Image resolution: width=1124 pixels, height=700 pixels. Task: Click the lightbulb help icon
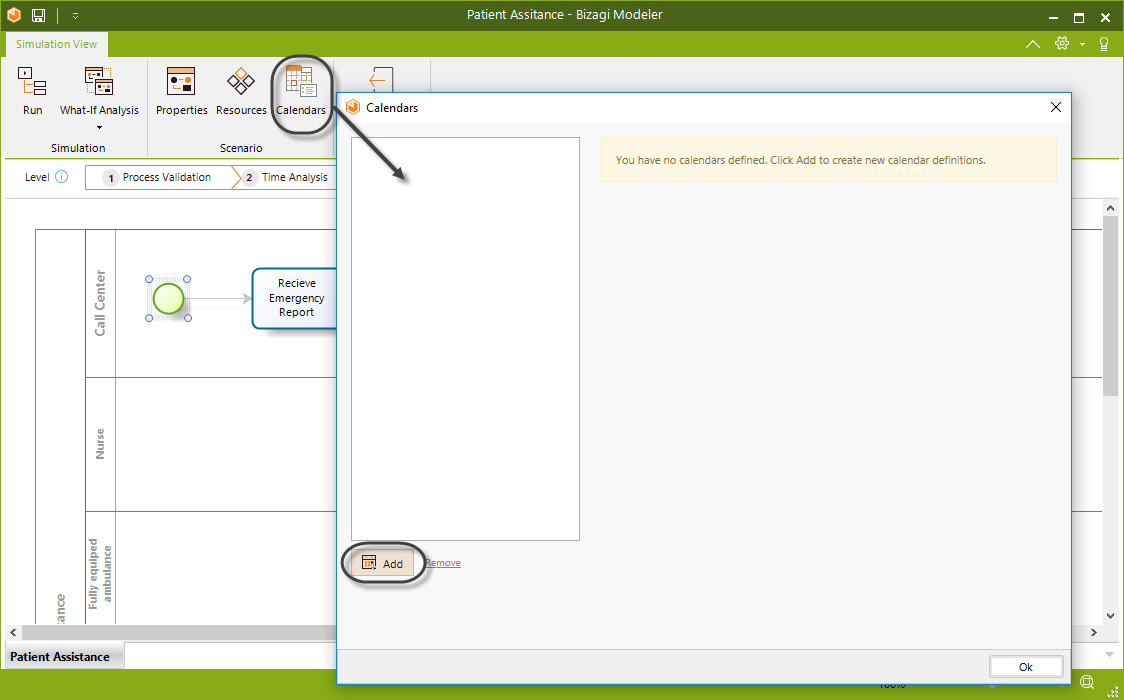click(x=1104, y=44)
